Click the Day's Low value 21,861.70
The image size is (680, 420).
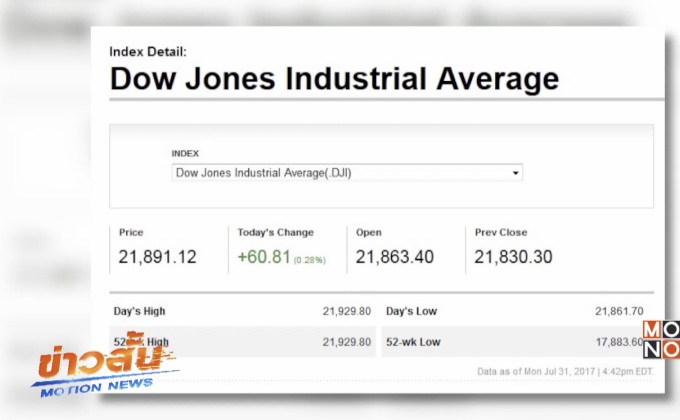coord(619,311)
